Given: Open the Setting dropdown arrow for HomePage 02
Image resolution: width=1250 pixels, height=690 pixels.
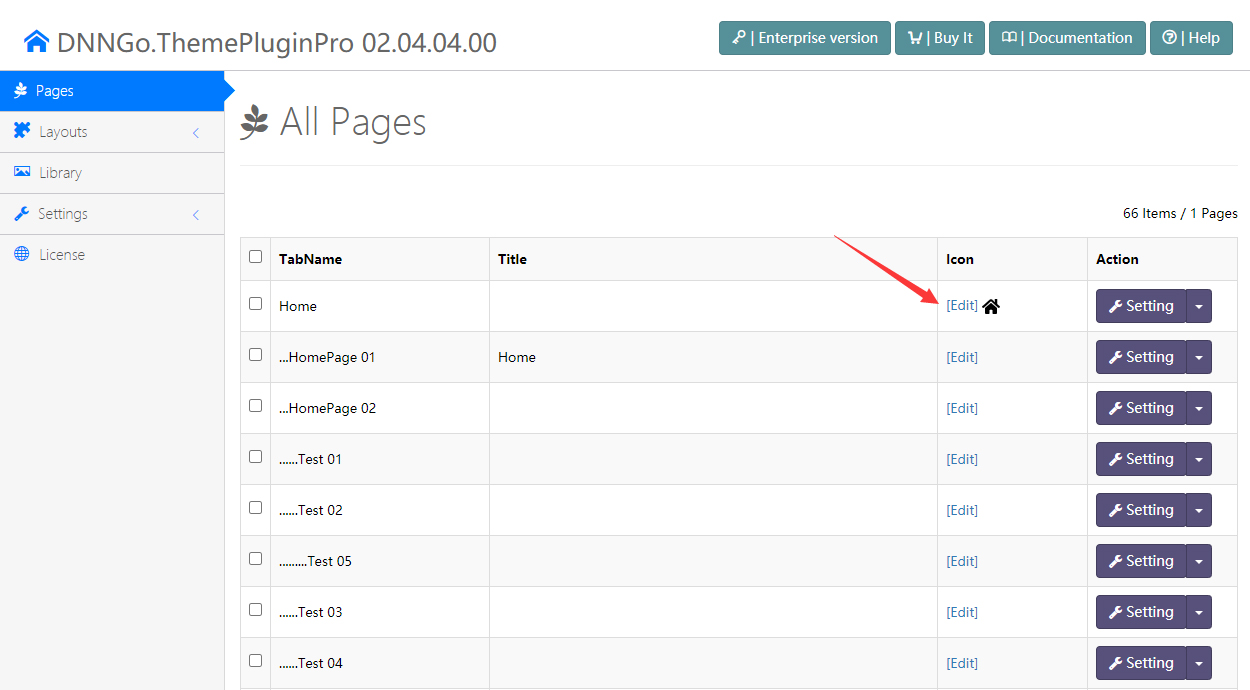Looking at the screenshot, I should pos(1199,408).
